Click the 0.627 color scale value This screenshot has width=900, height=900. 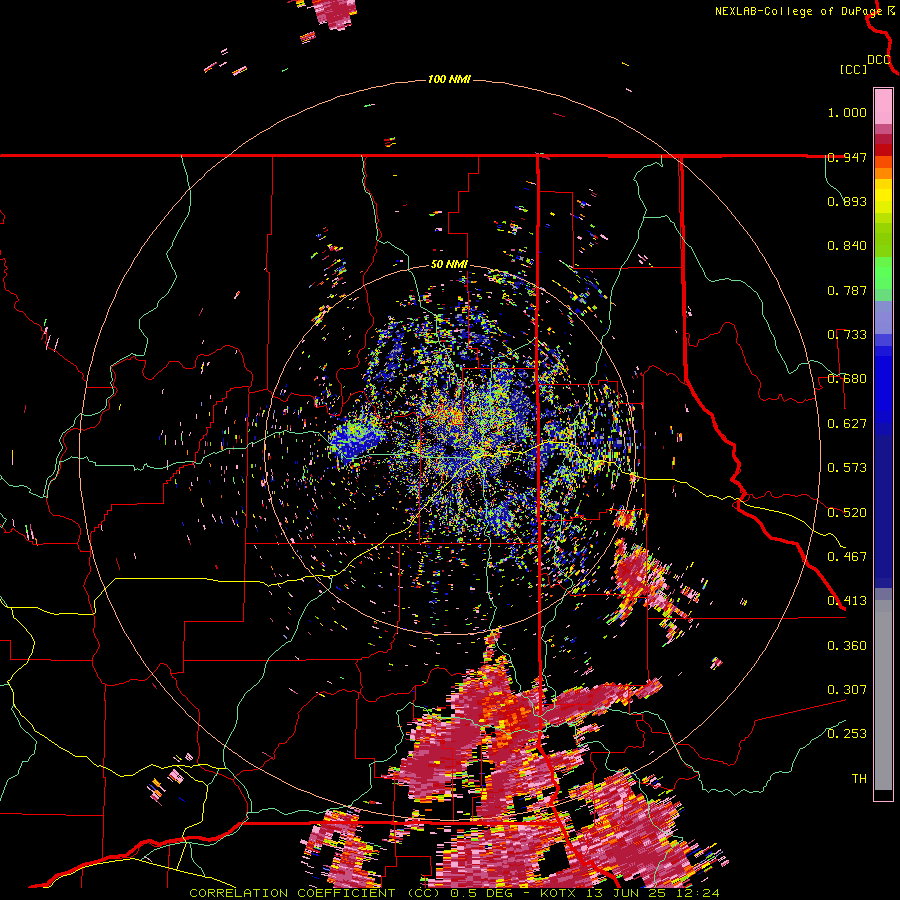click(847, 424)
